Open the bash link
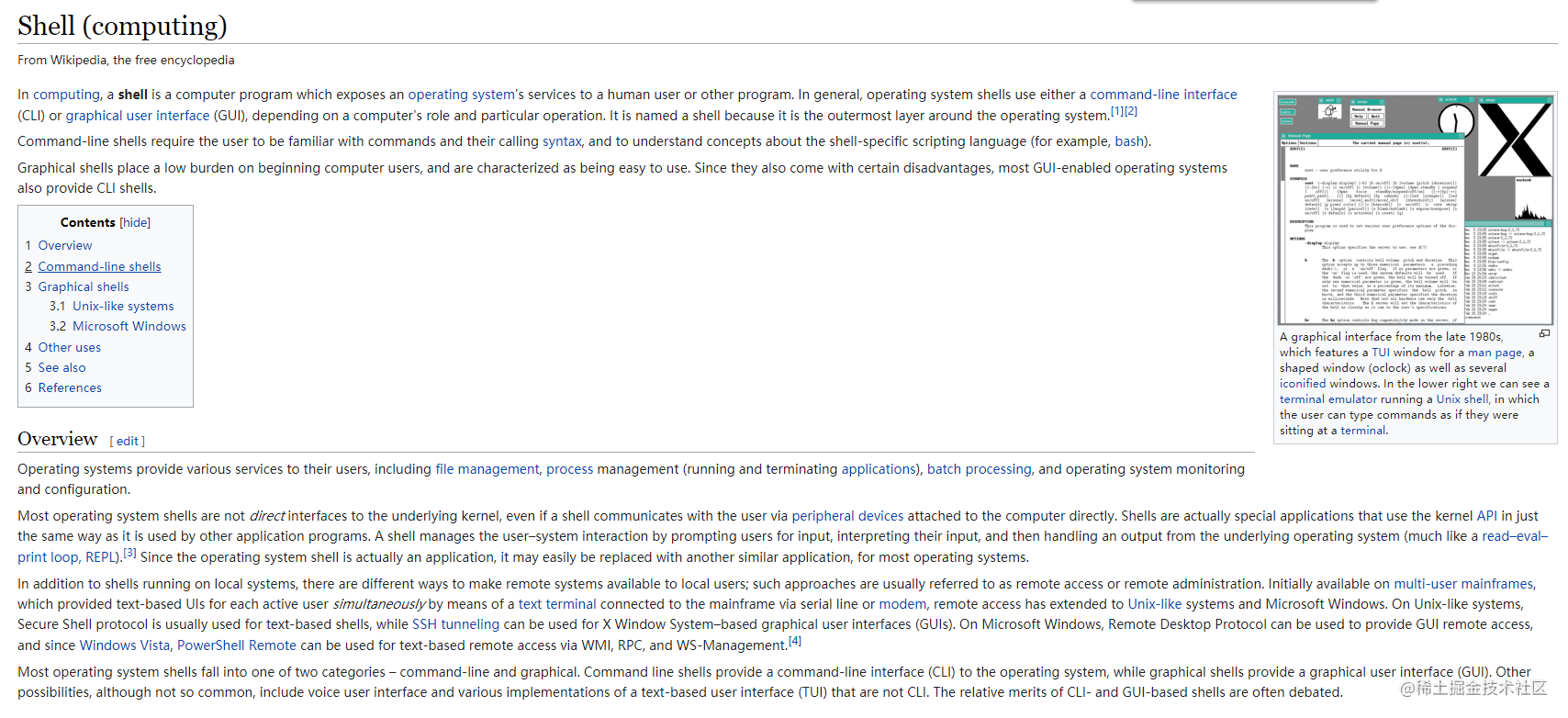This screenshot has width=1568, height=718. pos(1129,141)
